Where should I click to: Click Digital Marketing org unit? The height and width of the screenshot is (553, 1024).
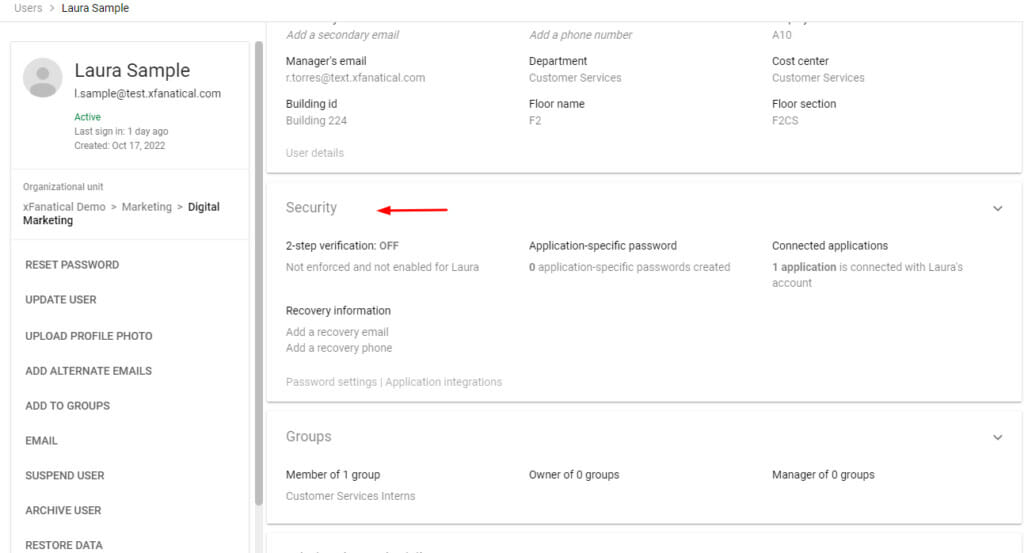[x=121, y=213]
